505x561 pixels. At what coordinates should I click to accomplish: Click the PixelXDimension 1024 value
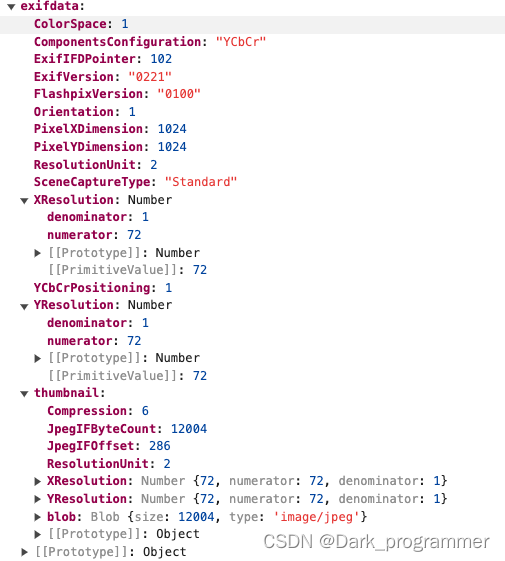172,129
